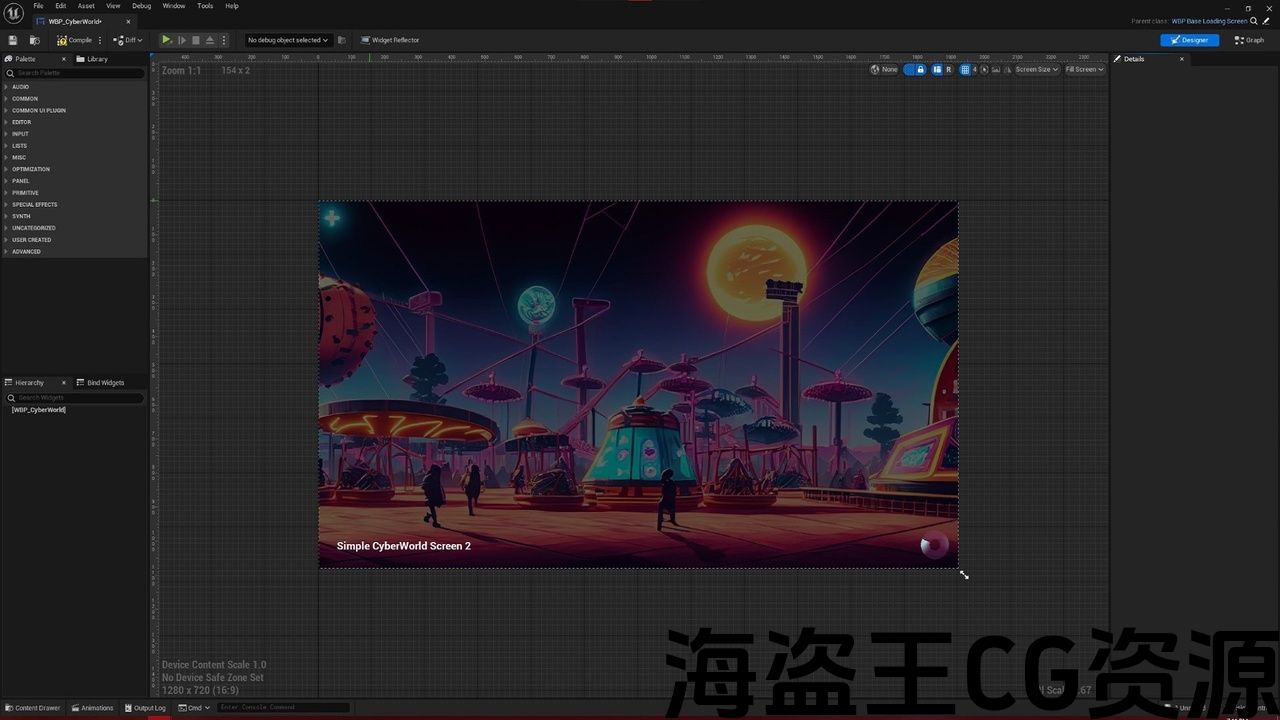Open the Screen Size dropdown
The width and height of the screenshot is (1280, 720).
(1036, 70)
